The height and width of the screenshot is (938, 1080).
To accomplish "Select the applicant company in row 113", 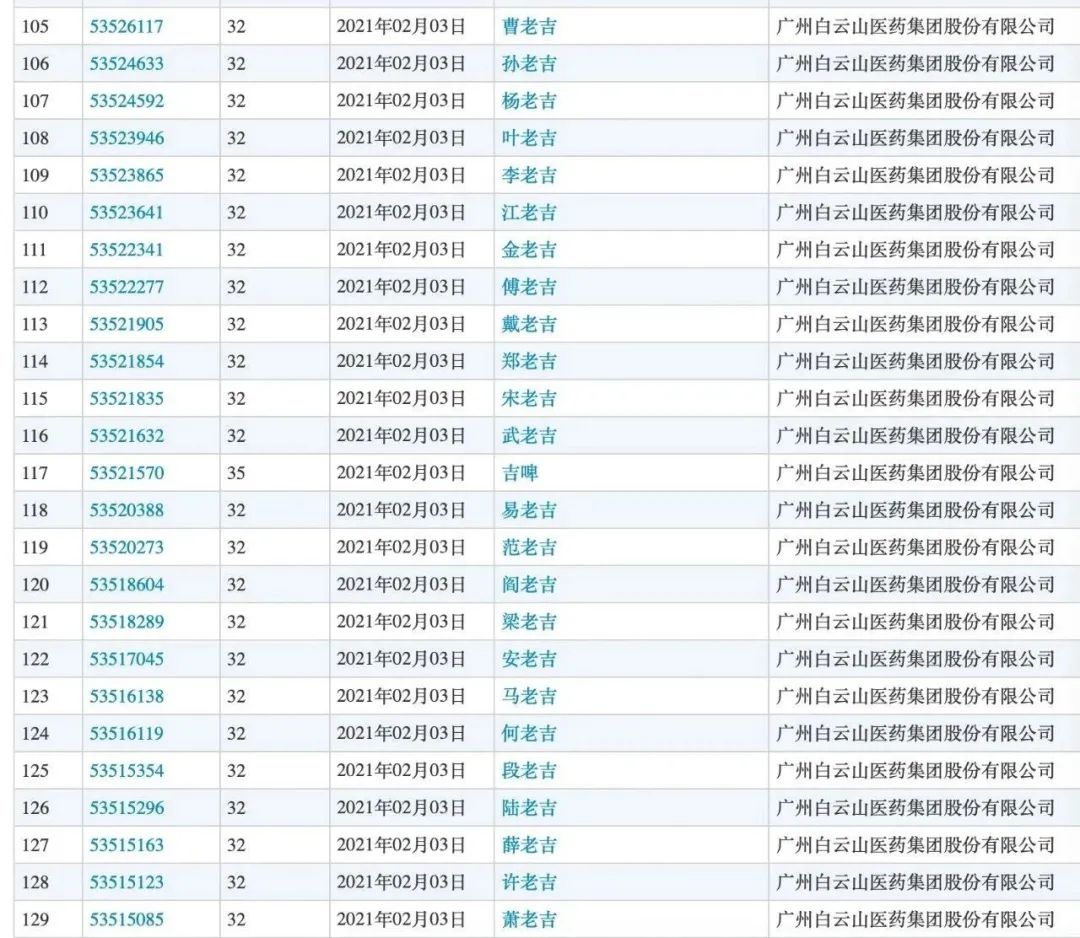I will [915, 324].
